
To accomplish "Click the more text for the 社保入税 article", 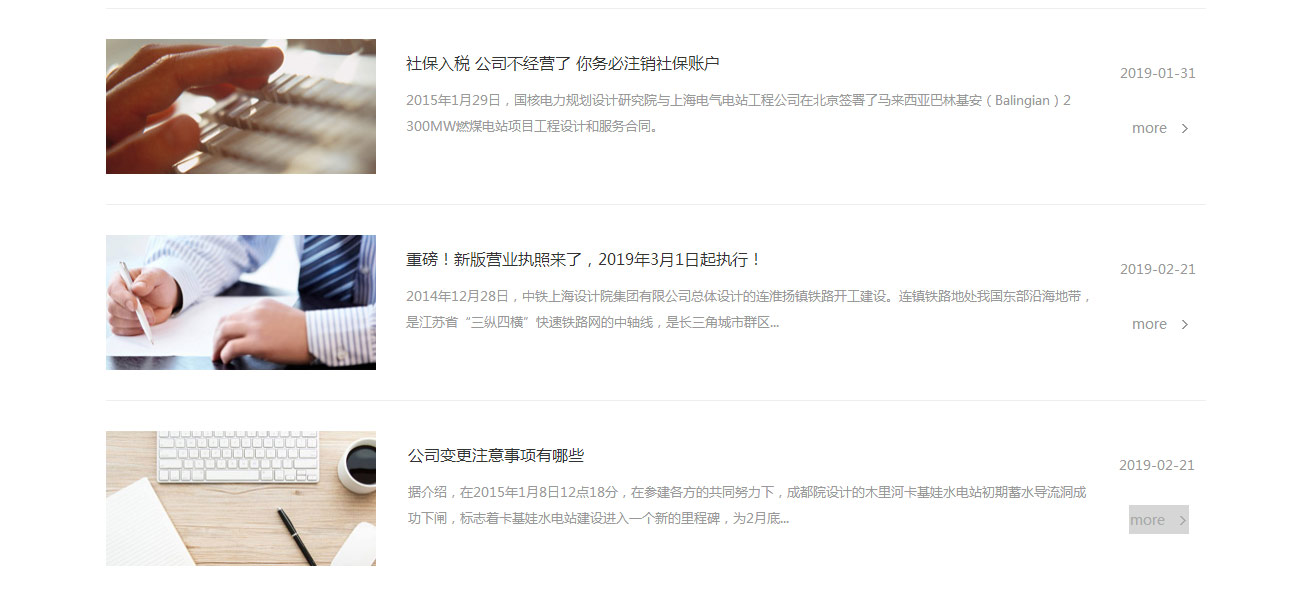I will 1149,128.
